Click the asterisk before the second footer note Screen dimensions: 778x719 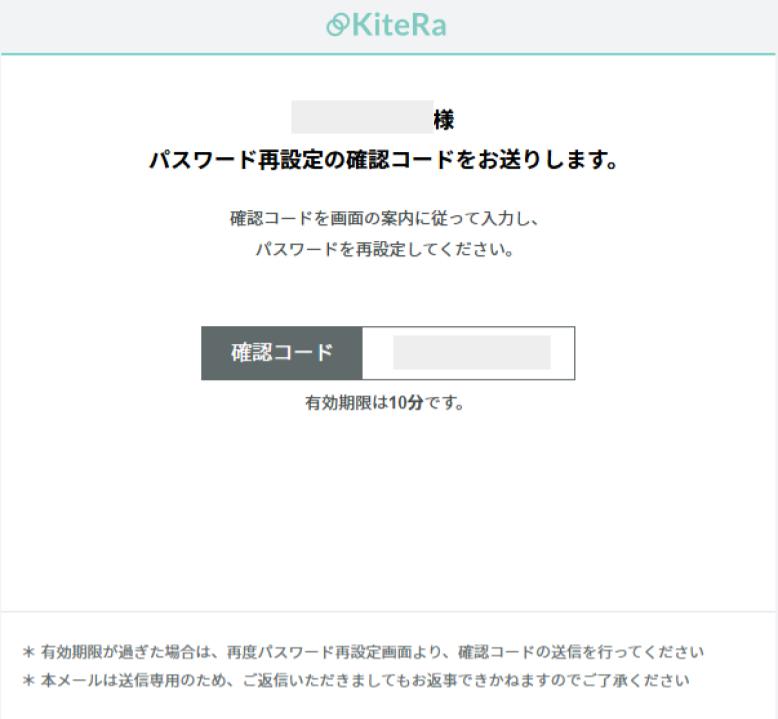click(x=29, y=682)
